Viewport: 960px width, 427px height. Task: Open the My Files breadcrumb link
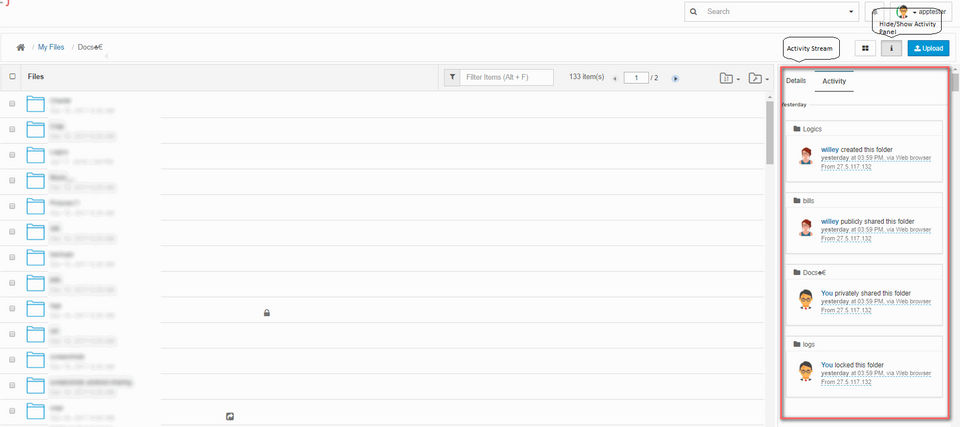(51, 48)
